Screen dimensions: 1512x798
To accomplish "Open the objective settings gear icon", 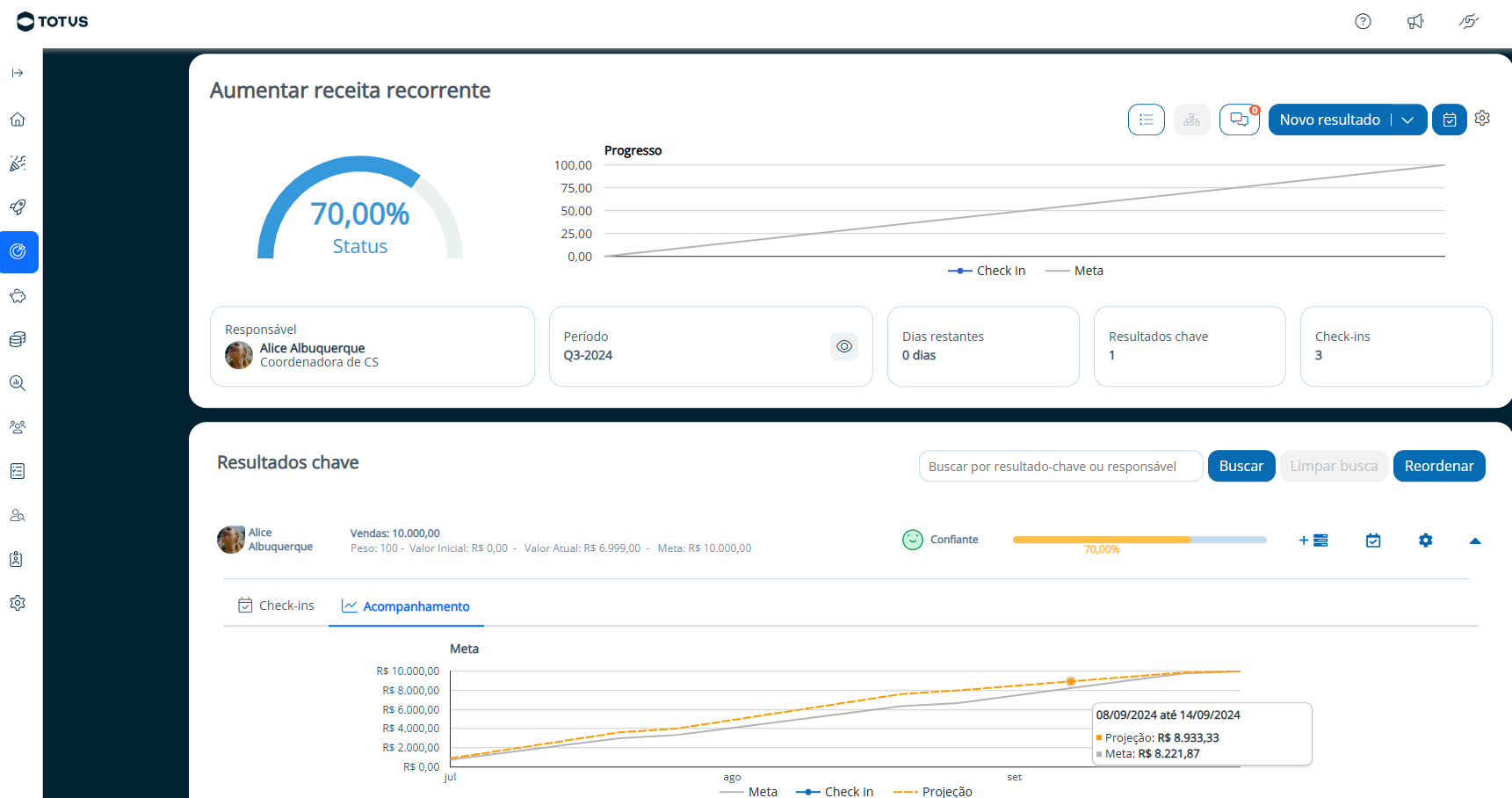I will (1482, 119).
